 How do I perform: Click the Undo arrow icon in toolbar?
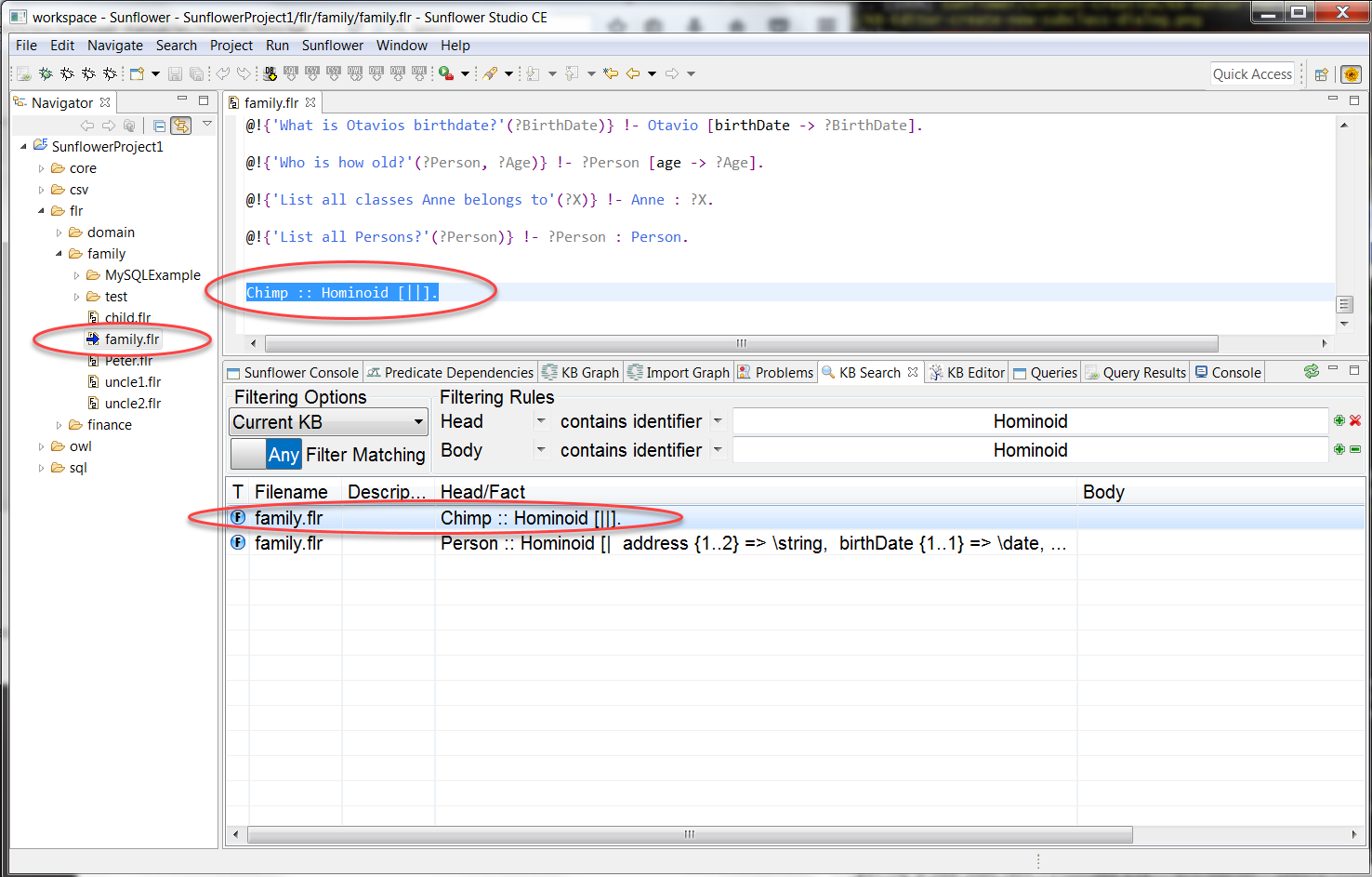[223, 73]
